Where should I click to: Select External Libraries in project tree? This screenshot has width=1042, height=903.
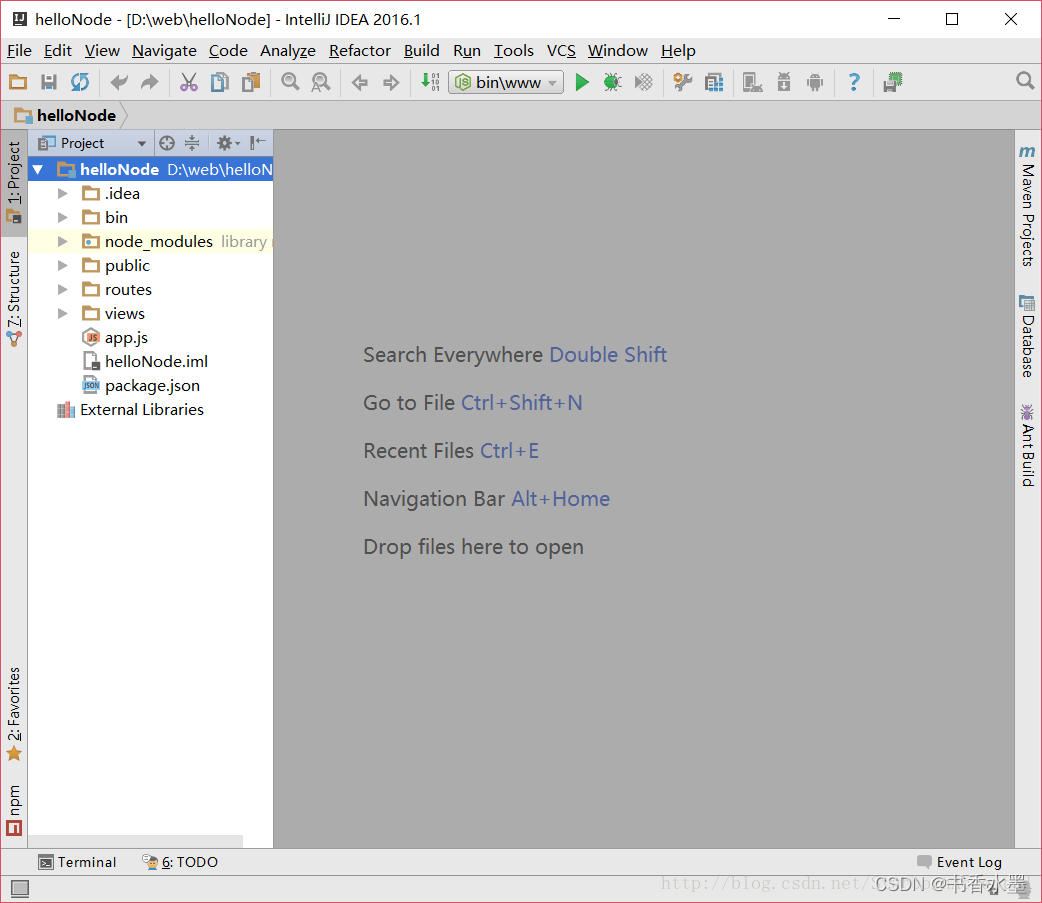point(130,409)
